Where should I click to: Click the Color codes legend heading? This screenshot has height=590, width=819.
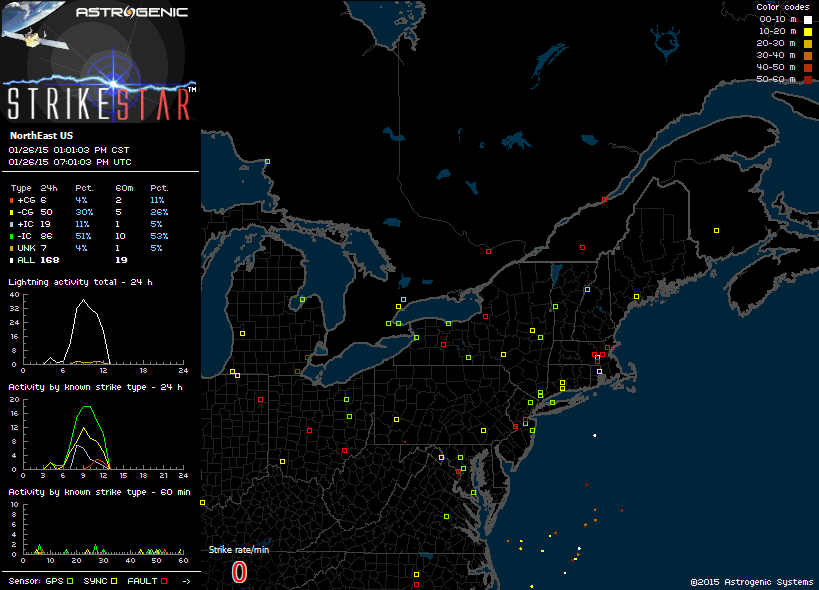[x=782, y=7]
